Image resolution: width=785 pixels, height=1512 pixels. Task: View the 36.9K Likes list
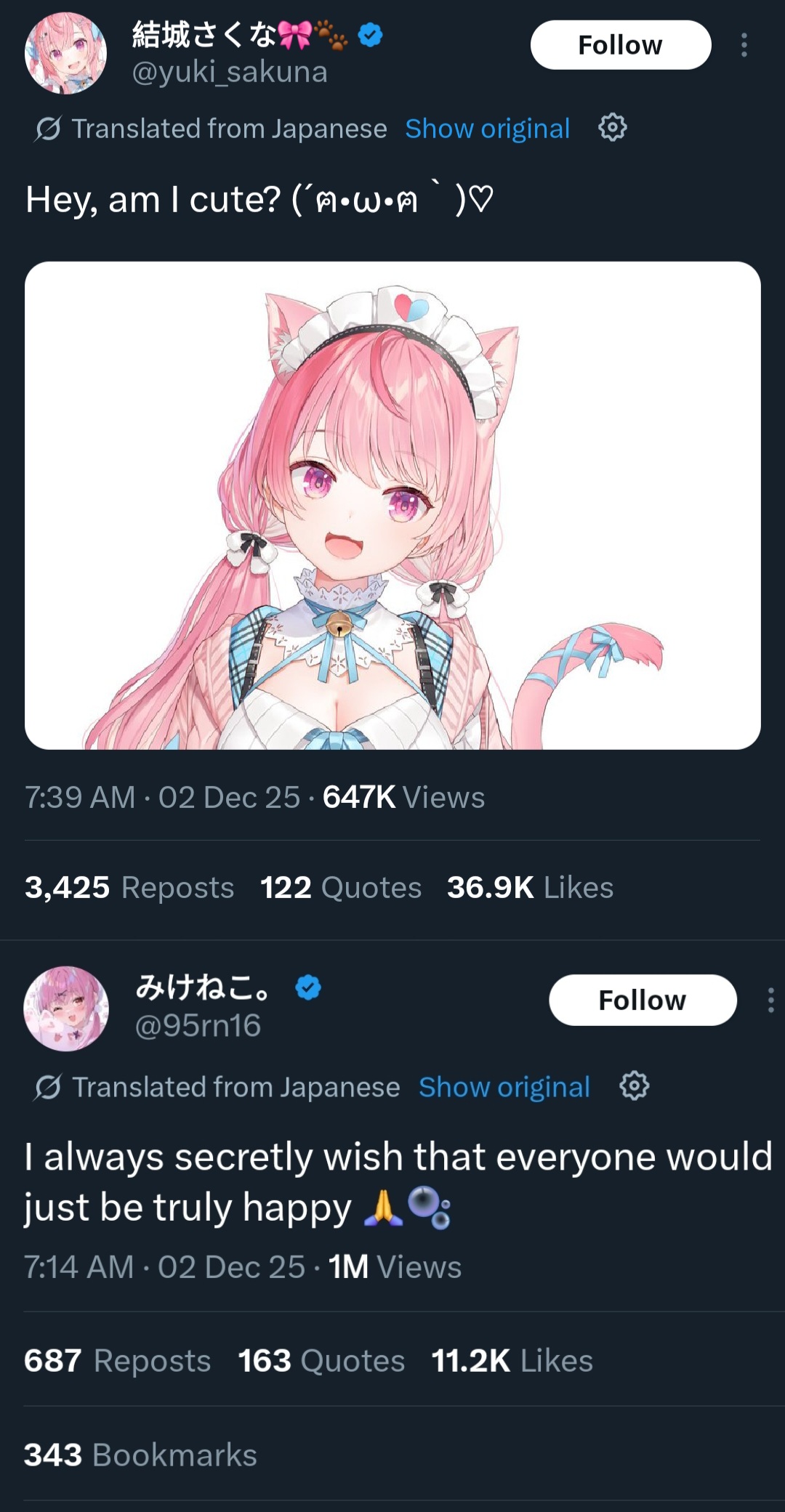pyautogui.click(x=530, y=887)
